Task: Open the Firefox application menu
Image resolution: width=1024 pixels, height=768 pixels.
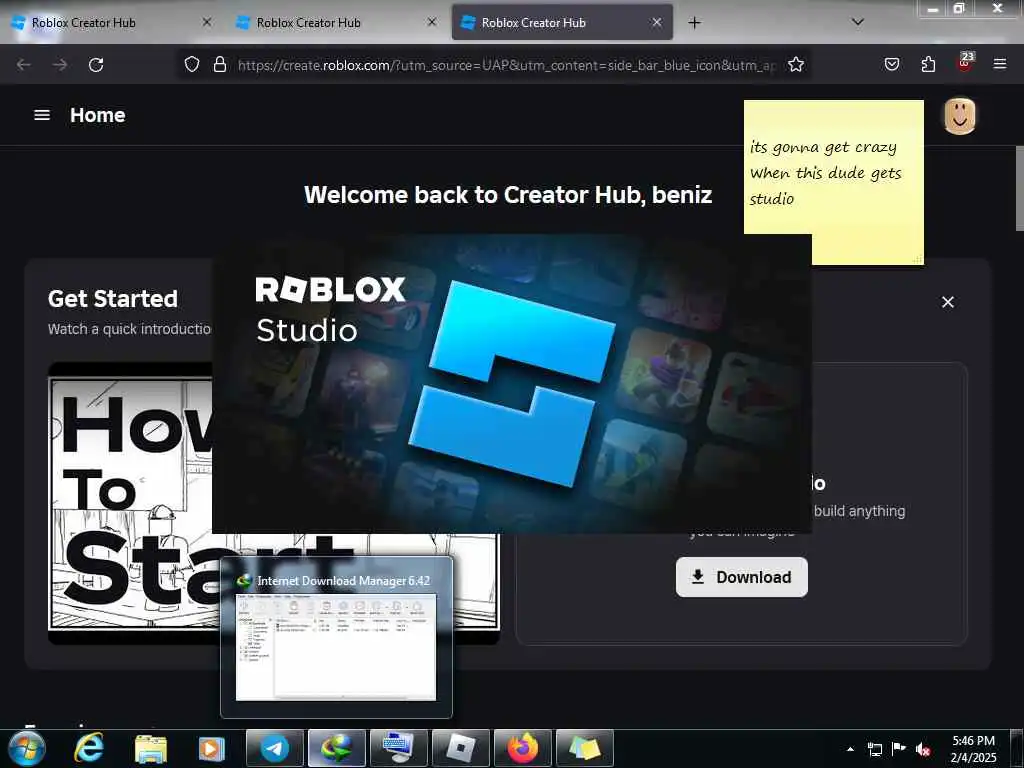Action: [1000, 64]
